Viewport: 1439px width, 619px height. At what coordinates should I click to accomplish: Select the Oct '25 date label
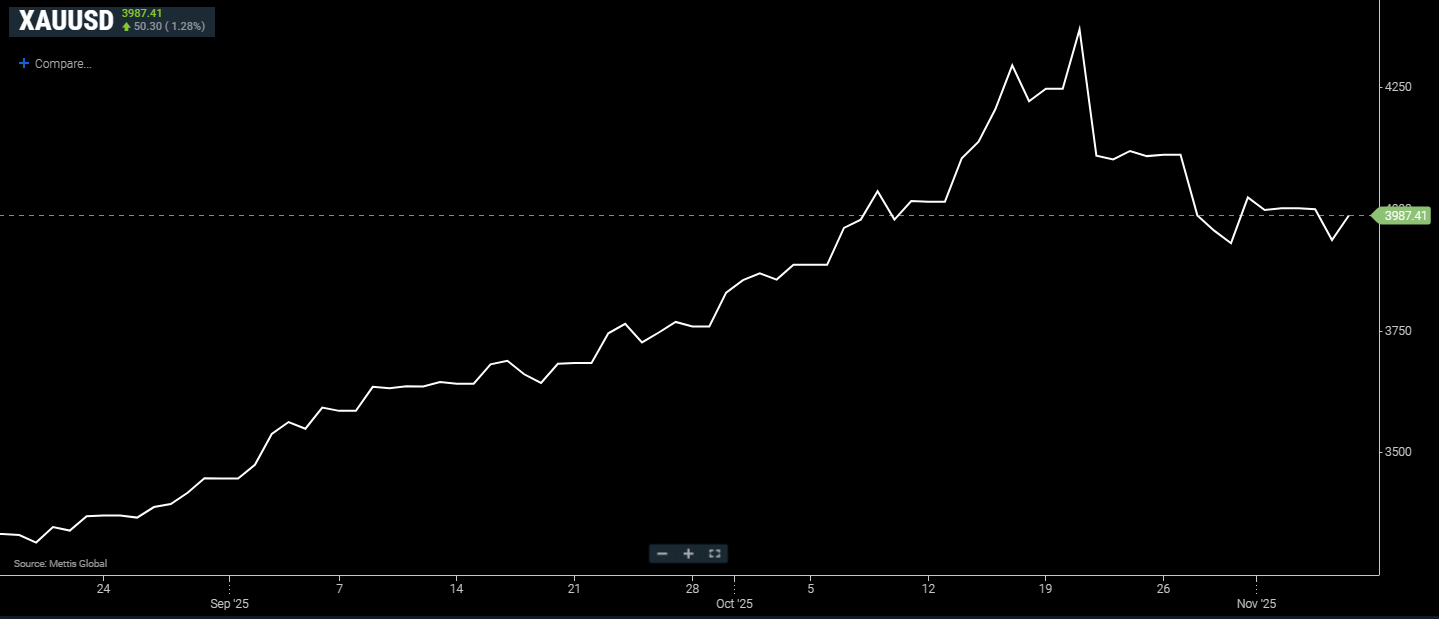pyautogui.click(x=733, y=604)
